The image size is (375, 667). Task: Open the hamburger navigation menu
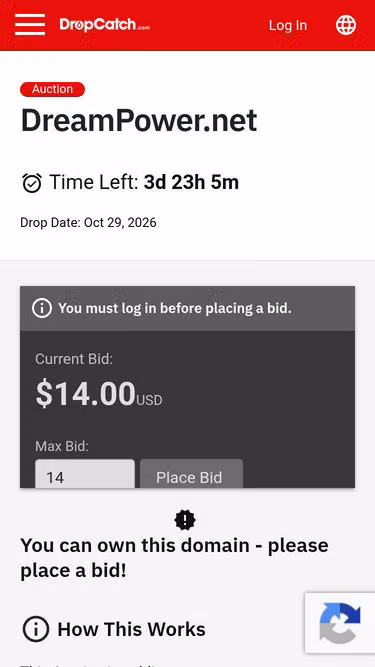[30, 25]
